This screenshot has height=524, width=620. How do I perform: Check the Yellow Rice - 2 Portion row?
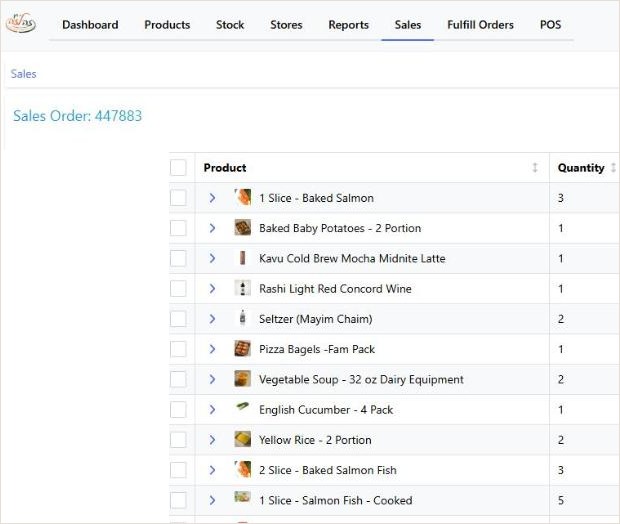[178, 440]
